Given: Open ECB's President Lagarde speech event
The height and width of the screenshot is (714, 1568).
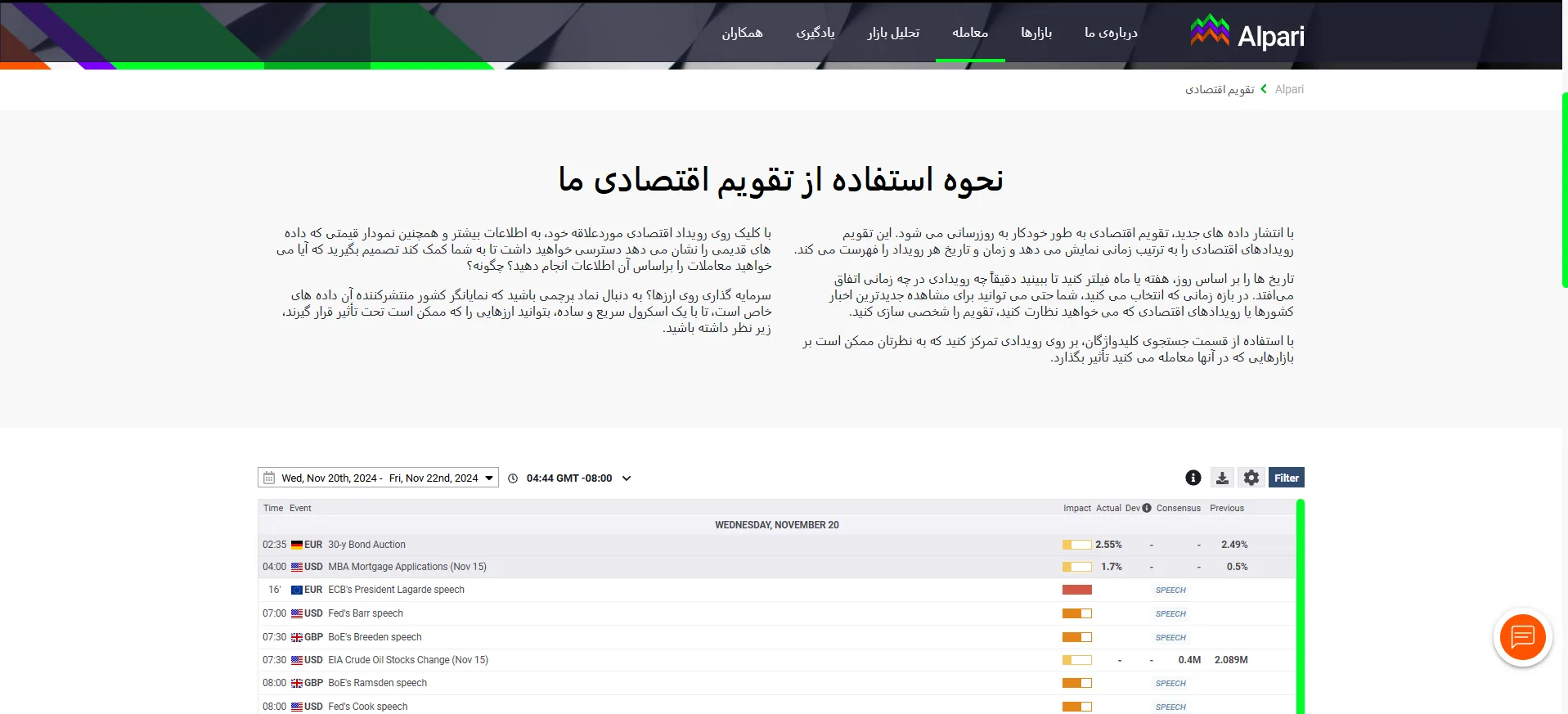Looking at the screenshot, I should 396,590.
